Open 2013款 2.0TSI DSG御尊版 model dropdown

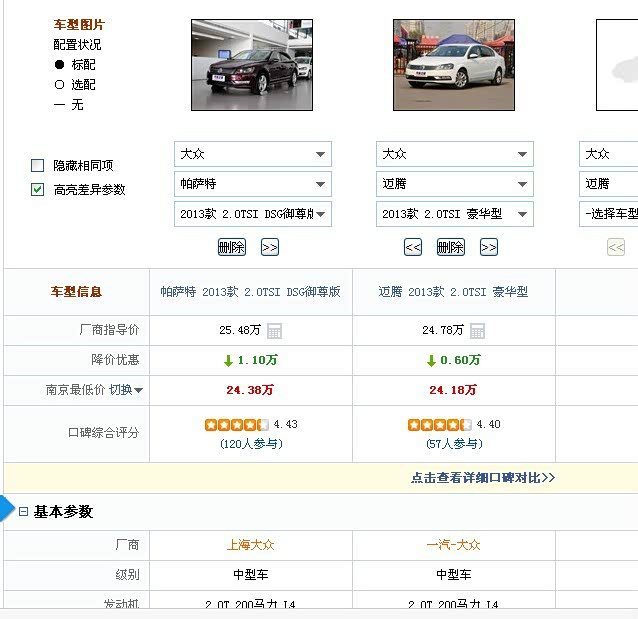pos(253,214)
